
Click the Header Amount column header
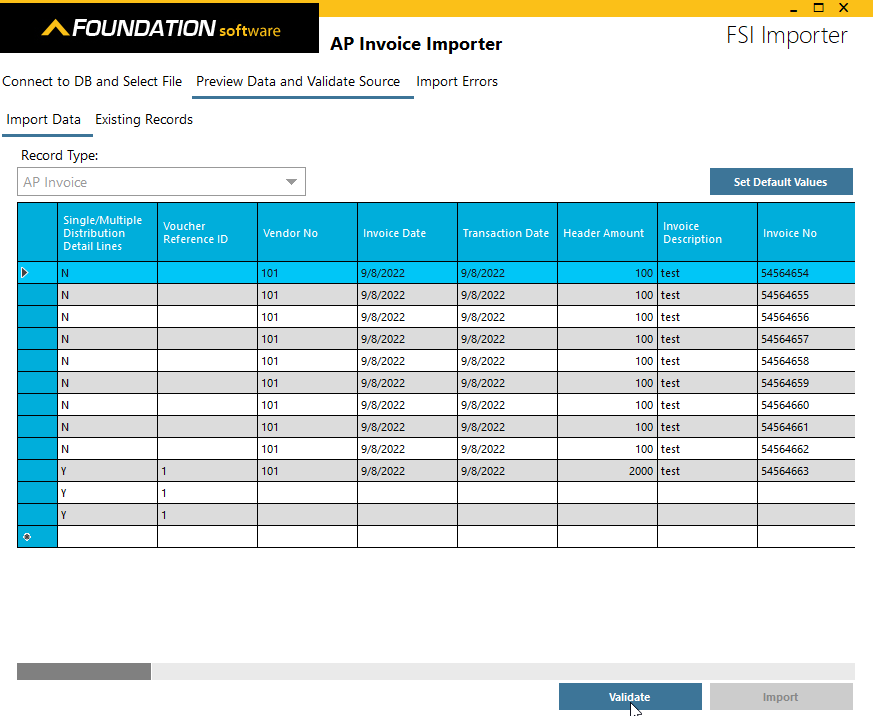[x=607, y=232]
